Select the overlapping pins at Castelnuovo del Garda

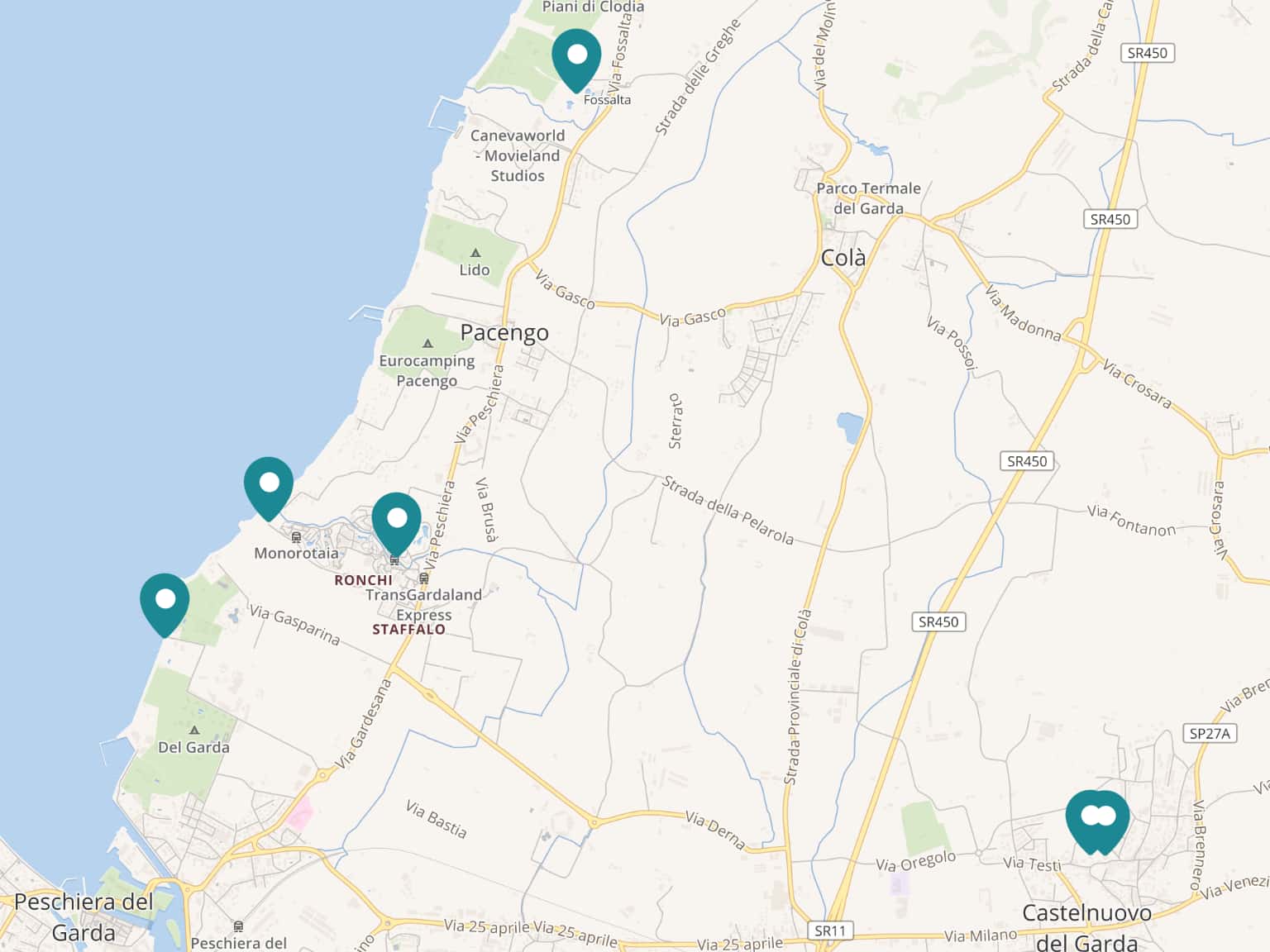[1097, 818]
